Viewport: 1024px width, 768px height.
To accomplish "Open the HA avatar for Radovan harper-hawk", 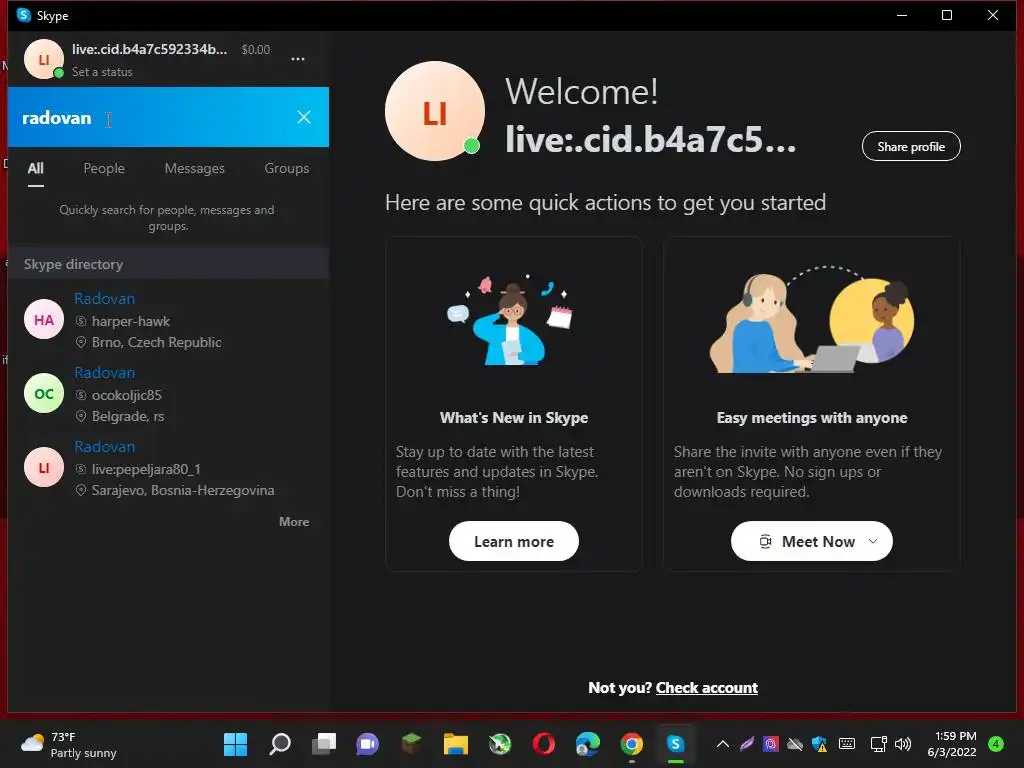I will (44, 319).
